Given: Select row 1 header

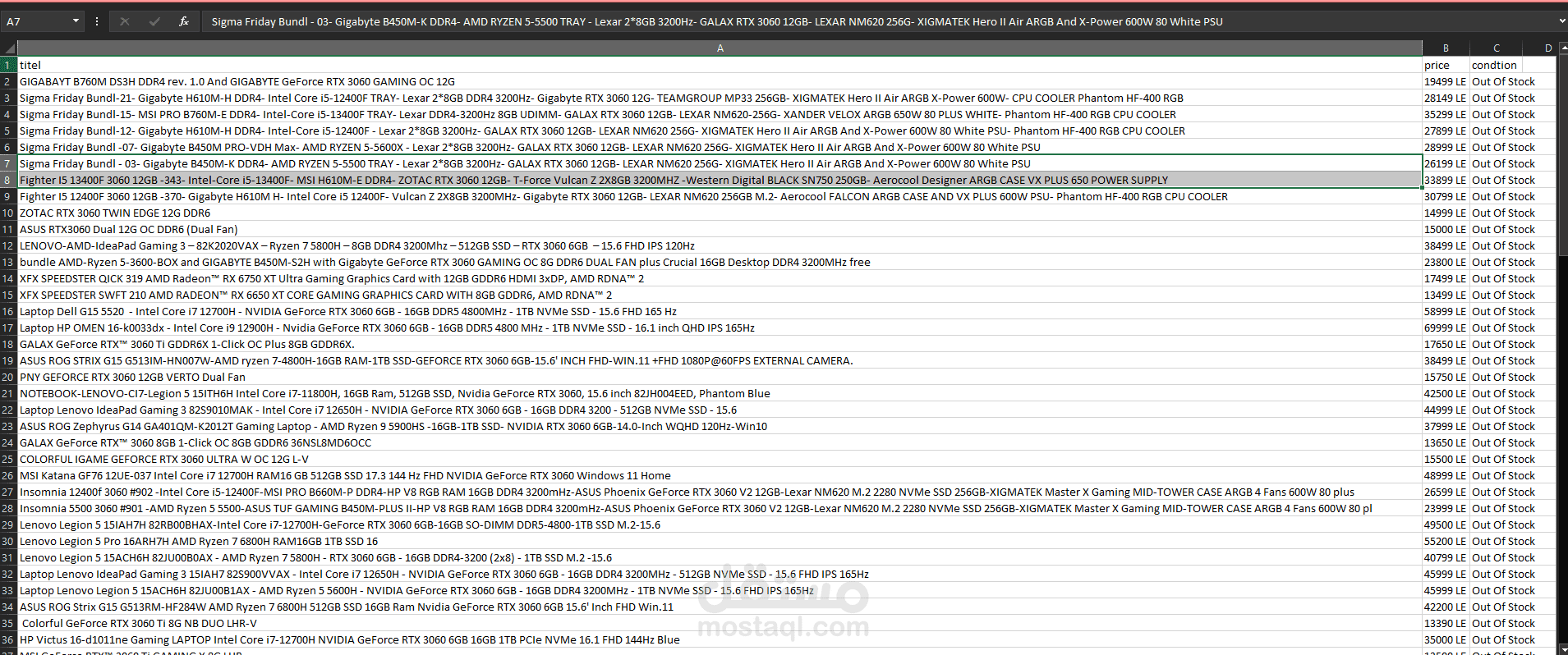Looking at the screenshot, I should coord(8,65).
